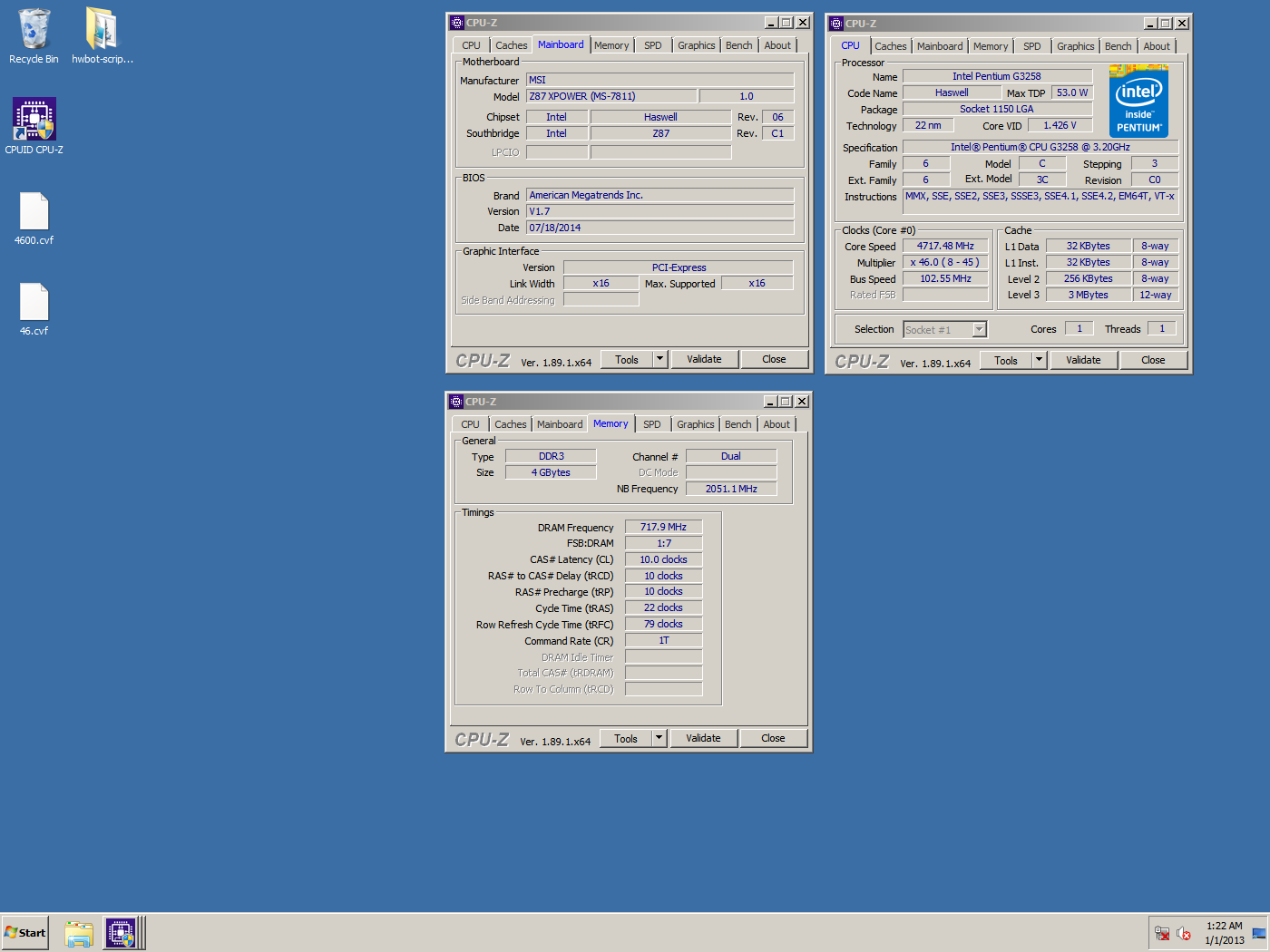
Task: Click Validate in the CPU window
Action: coord(1083,360)
